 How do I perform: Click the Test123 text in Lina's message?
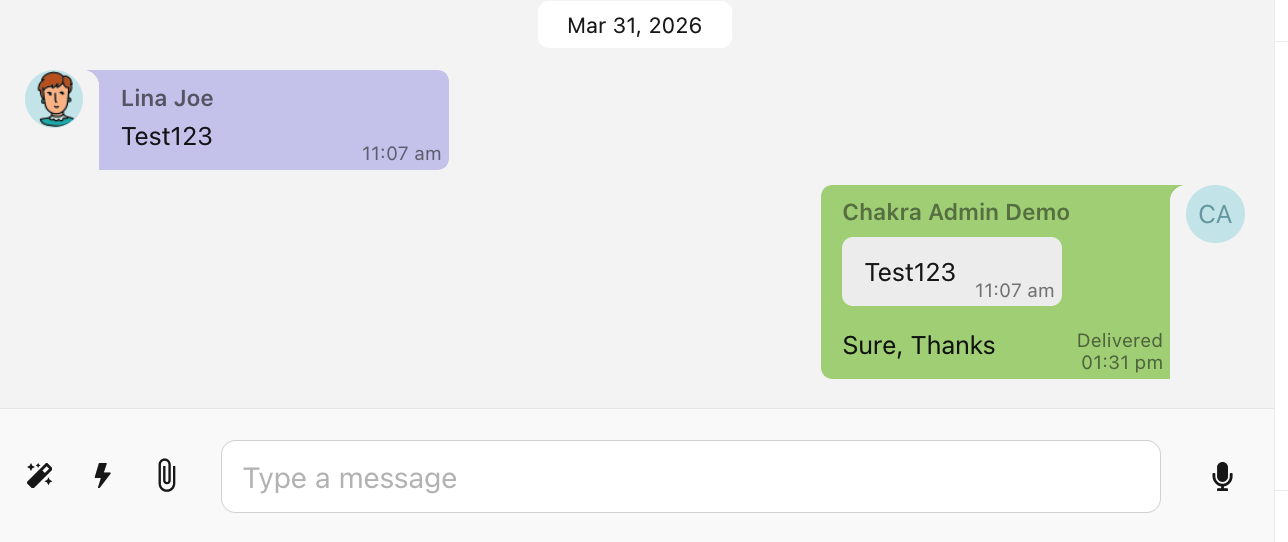[167, 136]
